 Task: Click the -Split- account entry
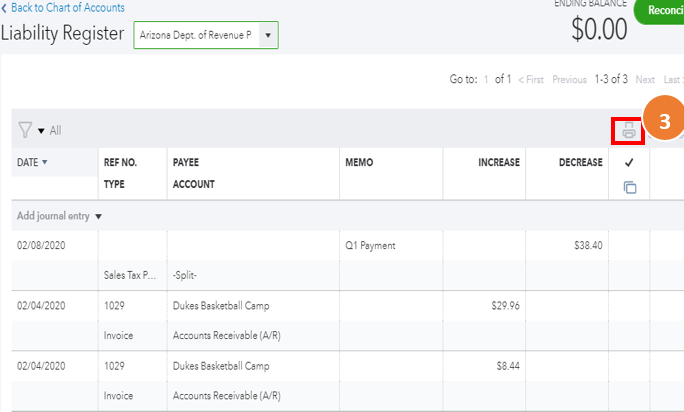pos(190,275)
